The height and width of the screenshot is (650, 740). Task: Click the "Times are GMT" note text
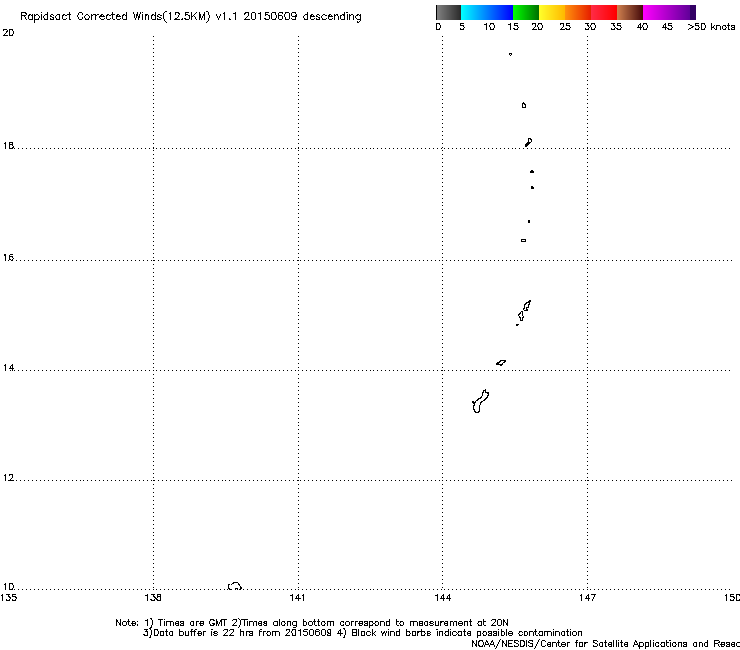[x=192, y=623]
